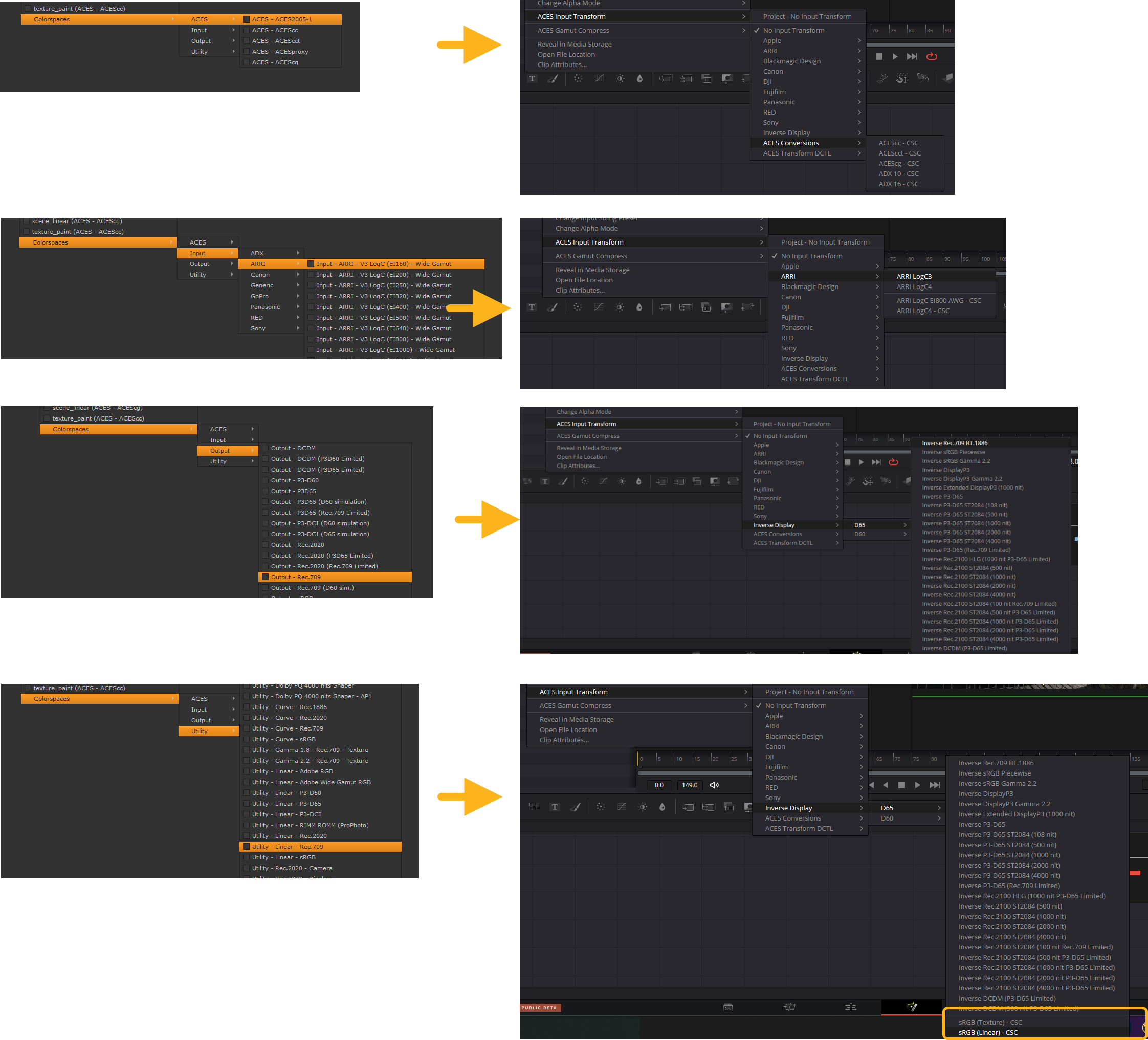Click the Merge tool icon below the 149.0 field
Screen dimensions: 1148x1040
tap(688, 807)
